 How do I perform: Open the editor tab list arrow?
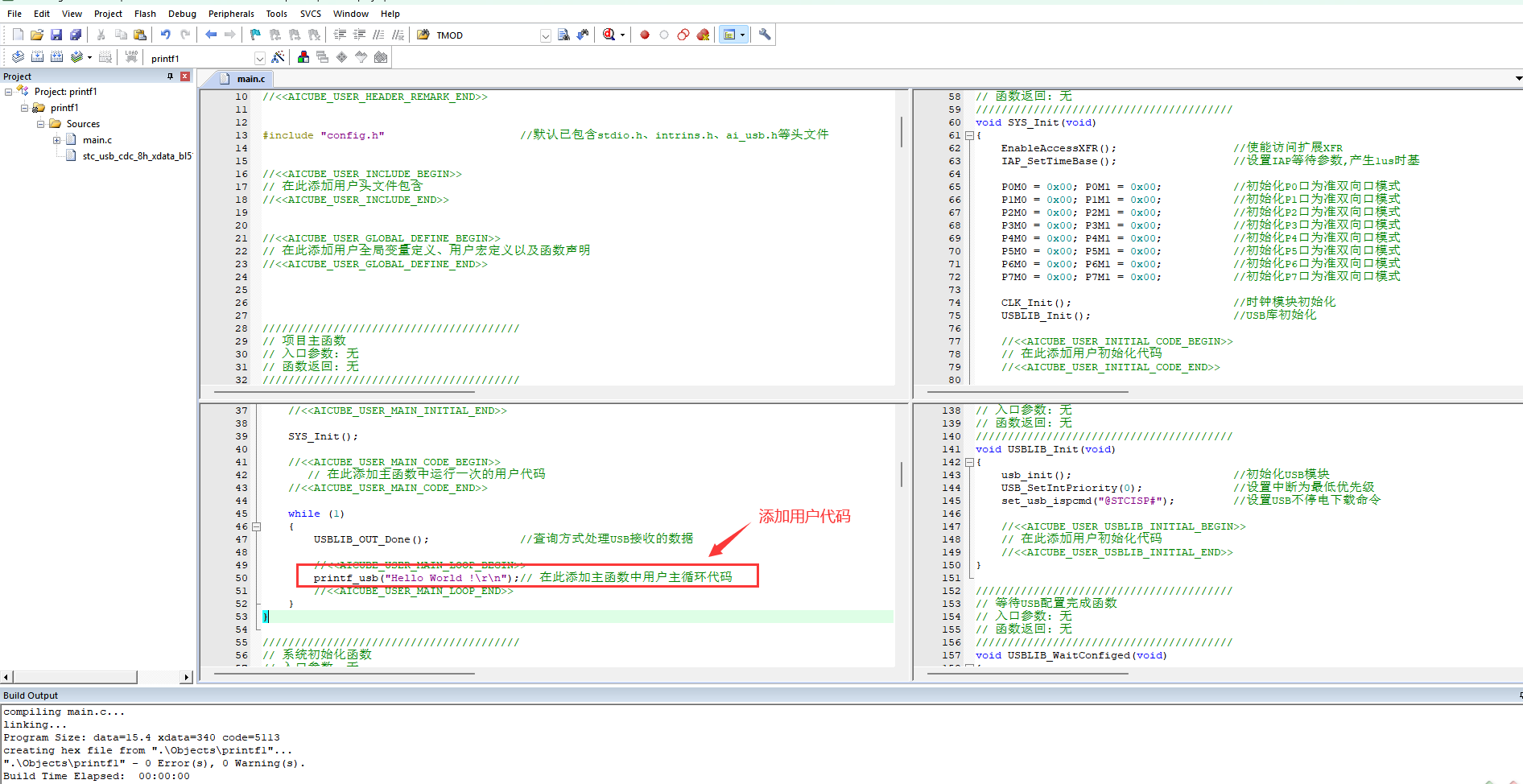tap(1518, 78)
